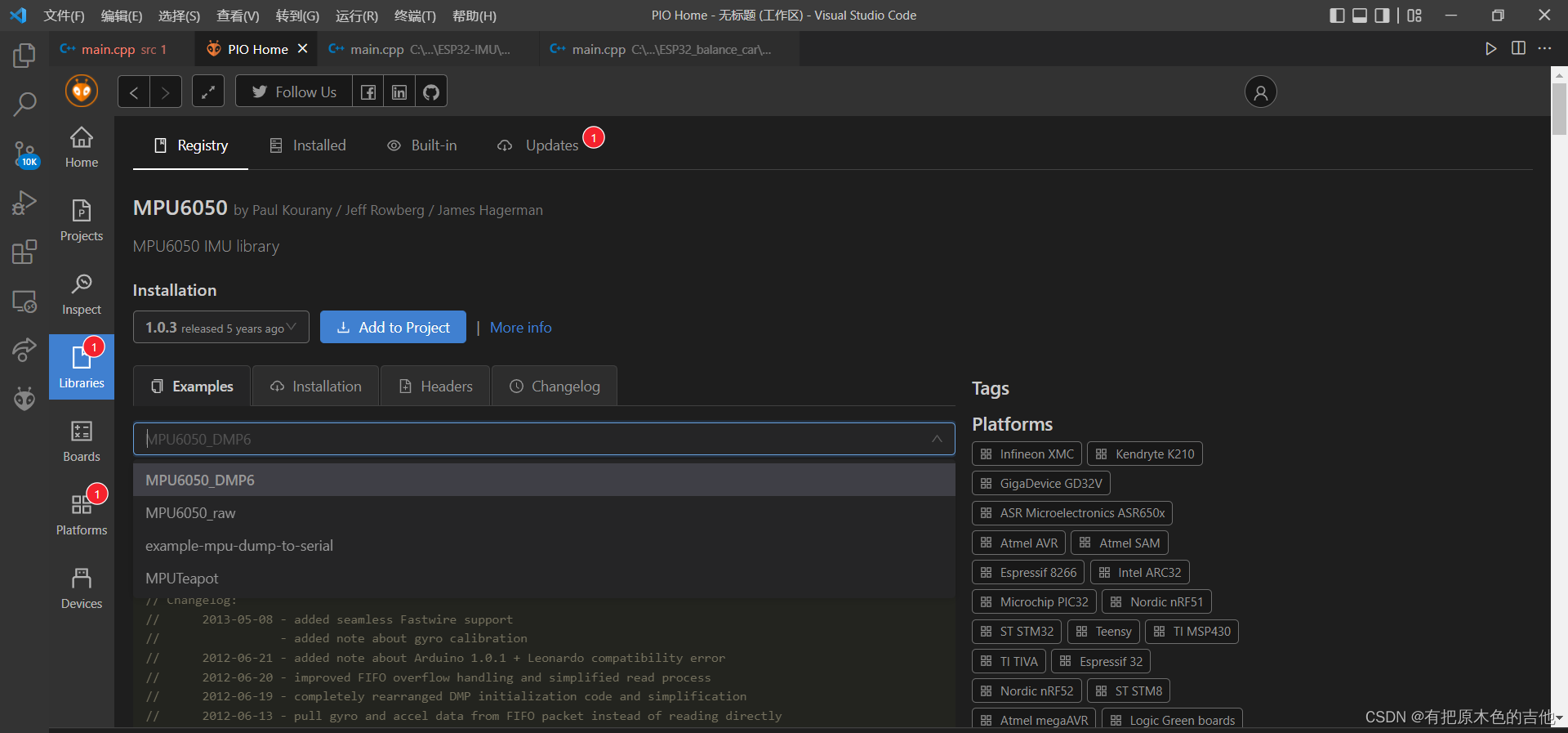Click the Infineon XMC platform tag
Viewport: 1568px width, 733px height.
point(1027,454)
